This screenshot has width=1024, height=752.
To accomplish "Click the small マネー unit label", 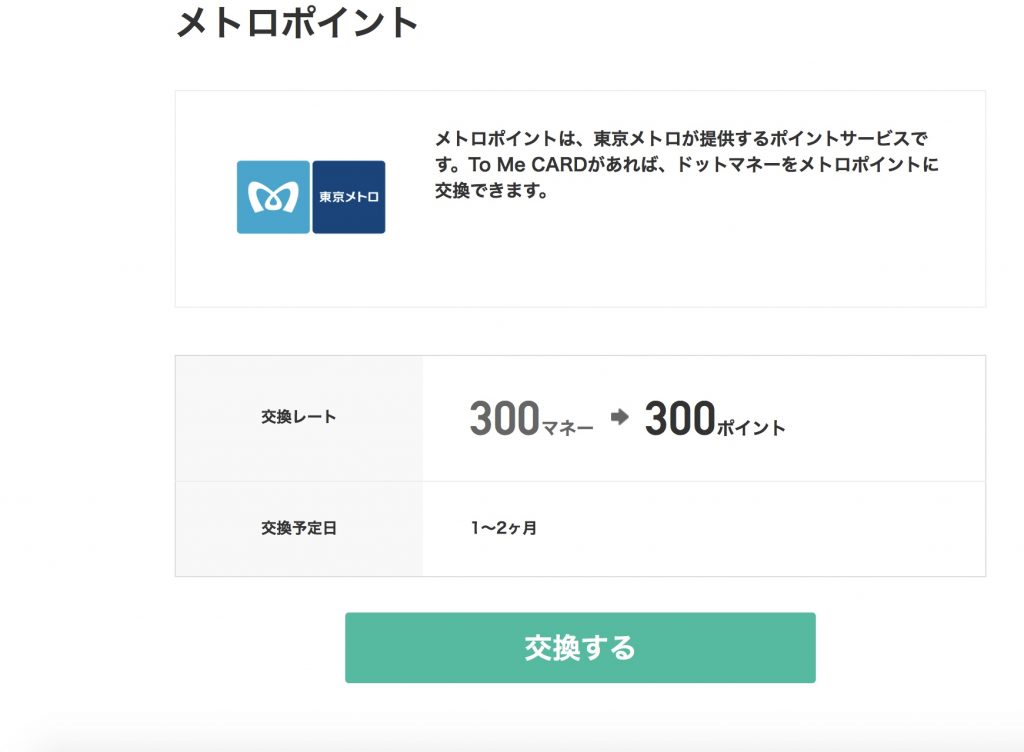I will (568, 428).
